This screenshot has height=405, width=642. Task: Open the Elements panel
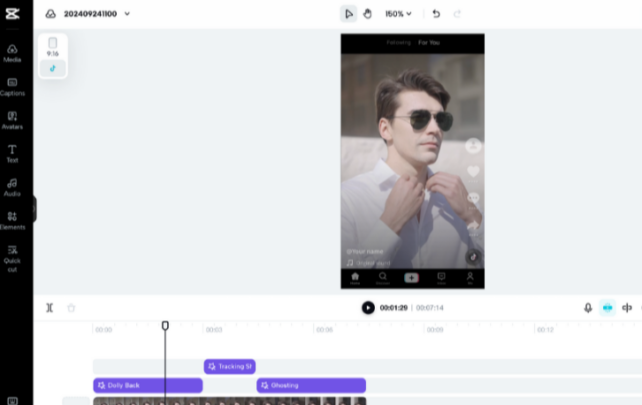tap(12, 221)
